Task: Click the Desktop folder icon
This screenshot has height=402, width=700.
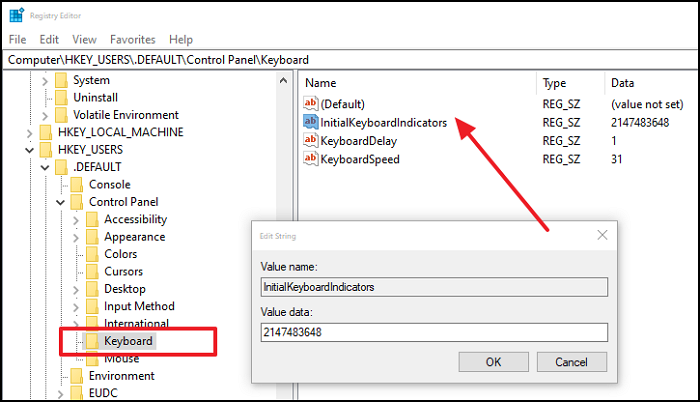Action: tap(92, 289)
